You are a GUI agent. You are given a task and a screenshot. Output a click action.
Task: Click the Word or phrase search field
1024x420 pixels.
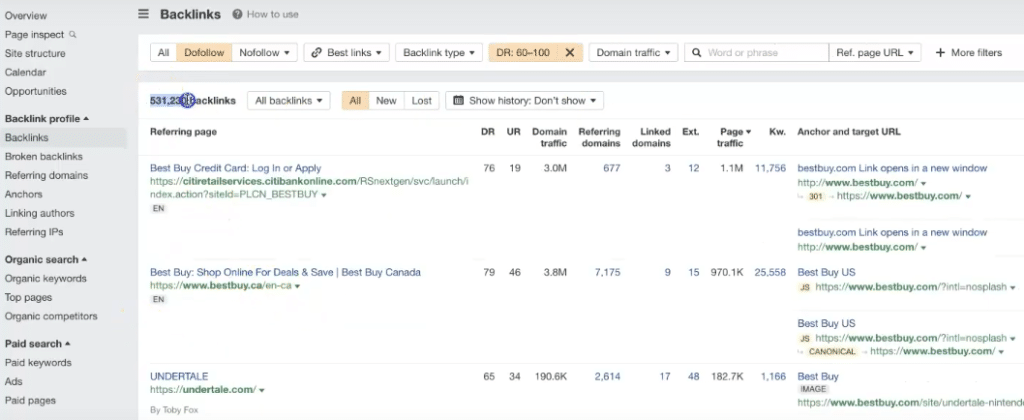point(756,53)
